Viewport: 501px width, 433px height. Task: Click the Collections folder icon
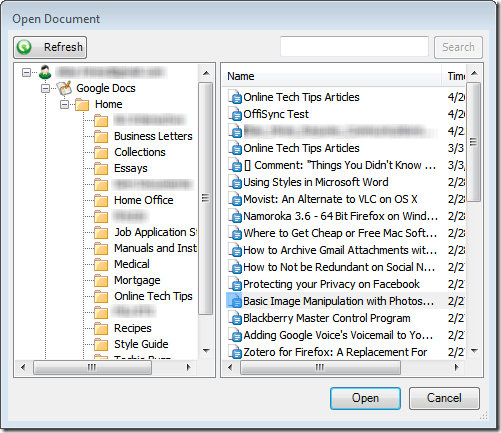101,152
